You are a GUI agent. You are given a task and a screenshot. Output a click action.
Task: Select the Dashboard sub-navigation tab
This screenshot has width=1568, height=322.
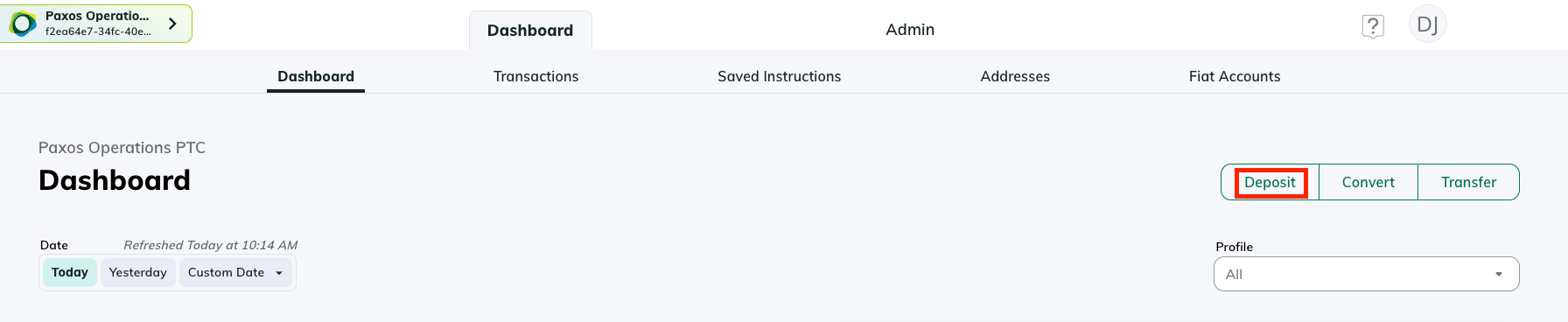(x=316, y=76)
